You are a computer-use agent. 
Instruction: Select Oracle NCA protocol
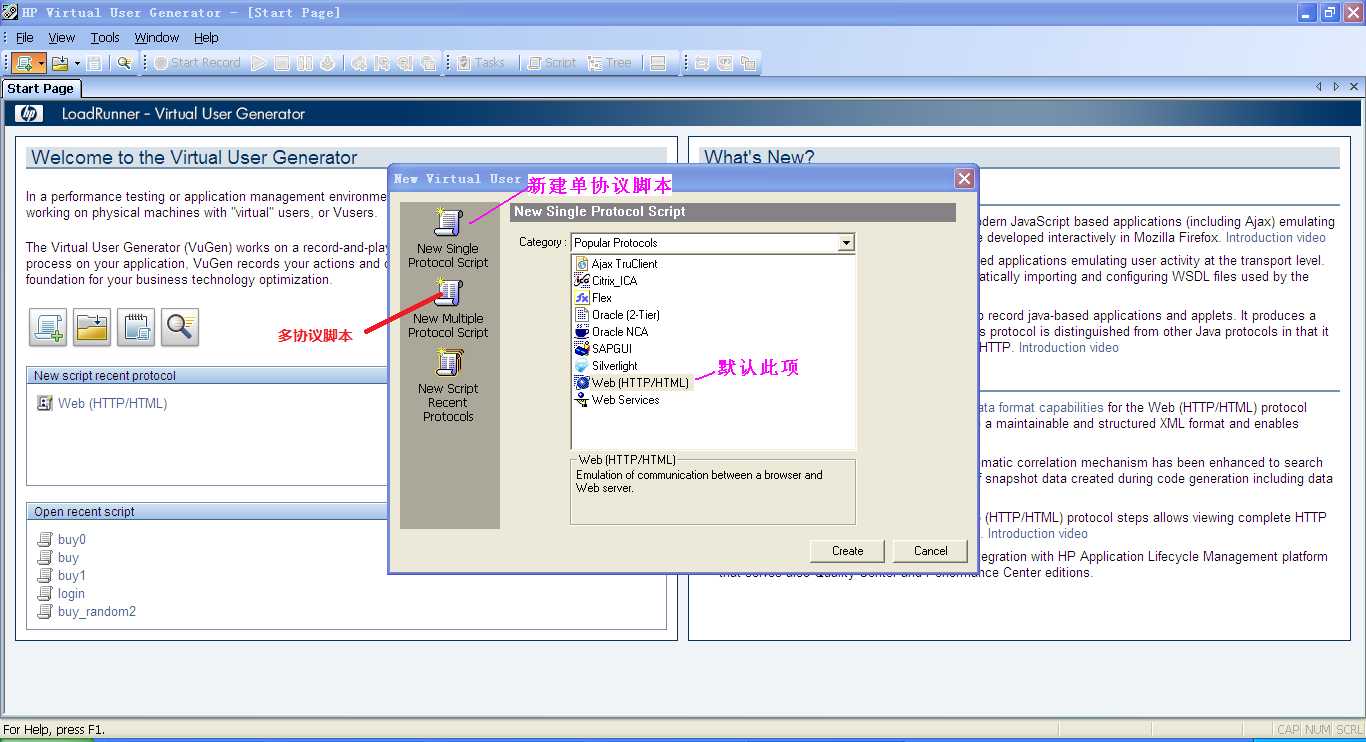pyautogui.click(x=613, y=332)
